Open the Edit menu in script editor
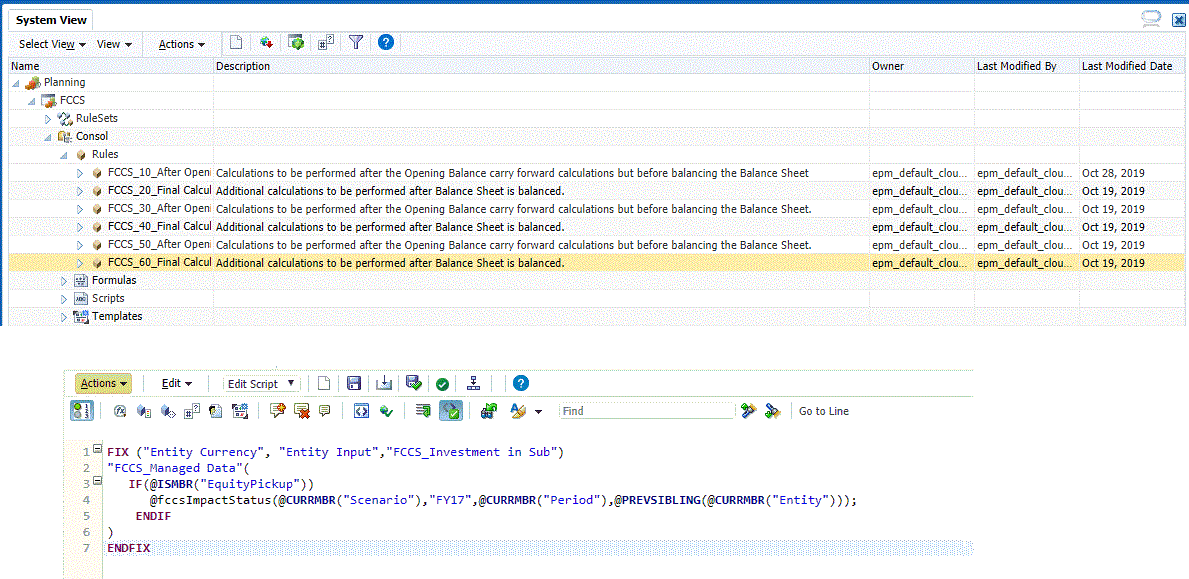 pyautogui.click(x=177, y=383)
